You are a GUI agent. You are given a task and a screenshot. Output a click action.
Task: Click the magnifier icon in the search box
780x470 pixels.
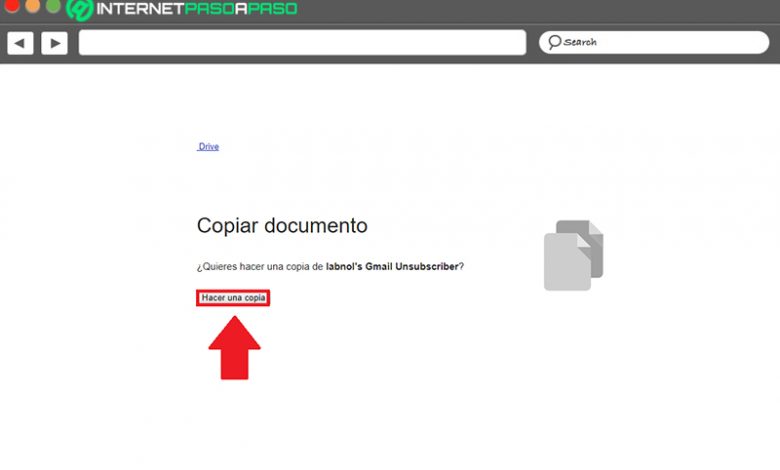tap(554, 42)
